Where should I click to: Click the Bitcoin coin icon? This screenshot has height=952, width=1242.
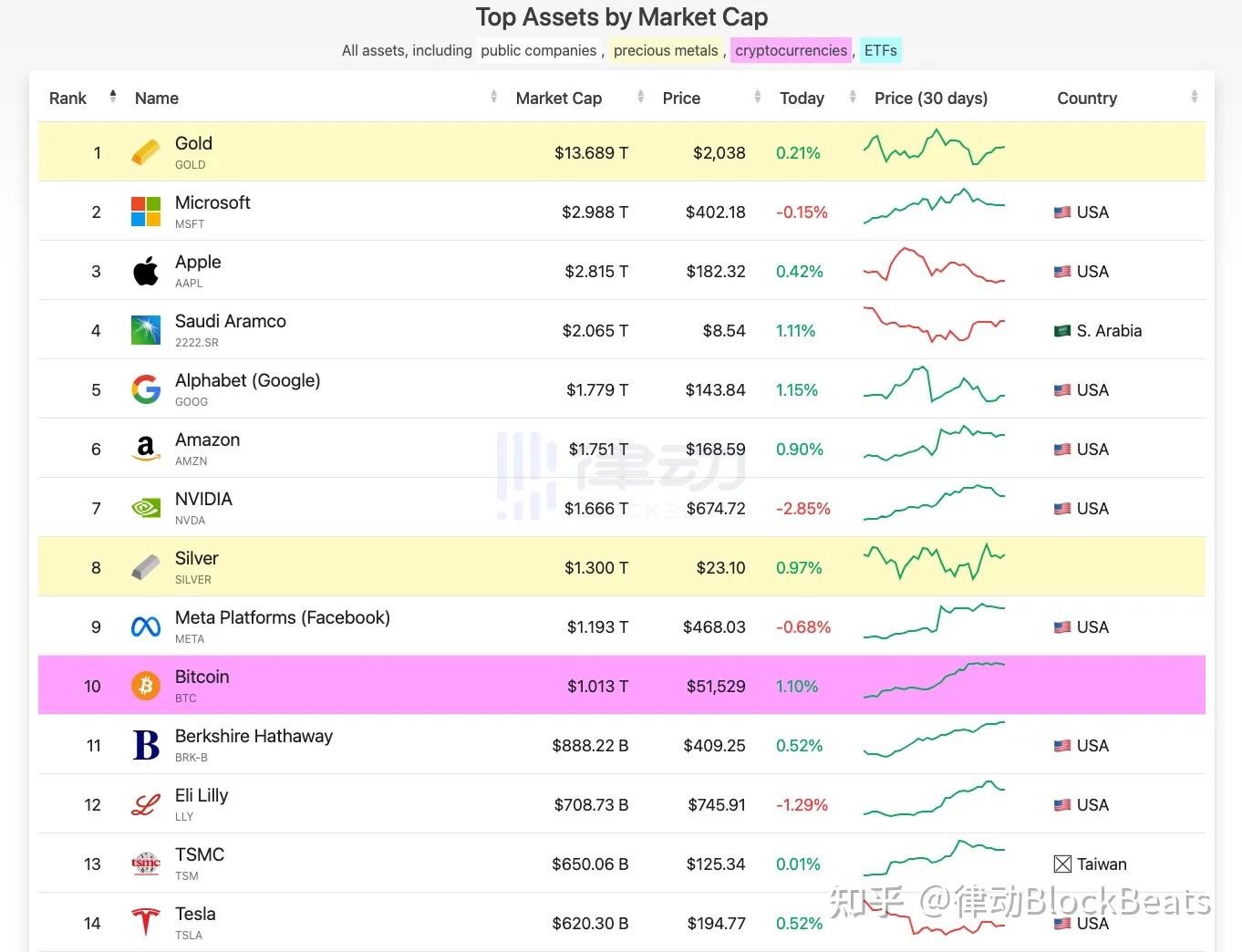point(145,686)
